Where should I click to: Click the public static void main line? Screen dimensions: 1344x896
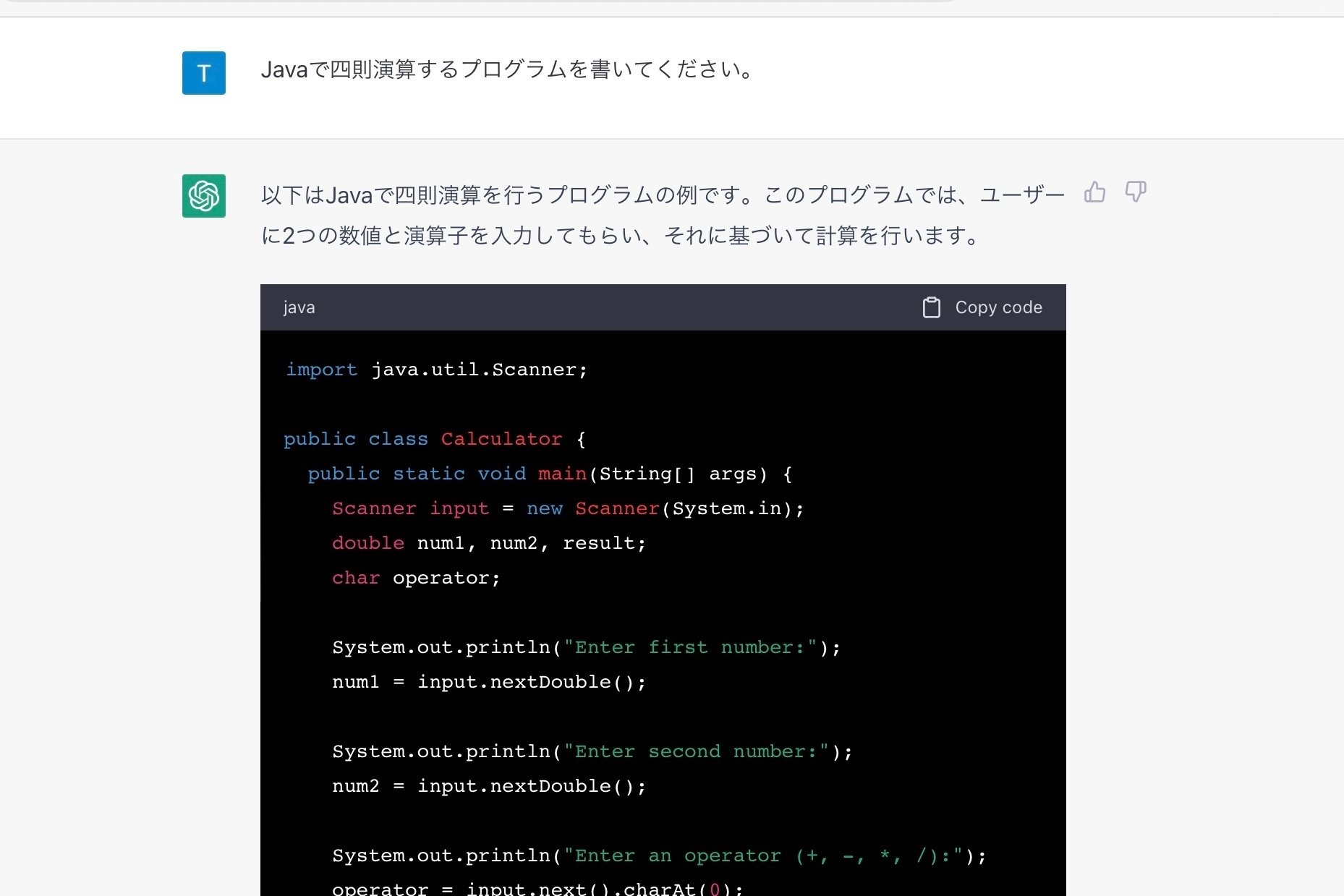pyautogui.click(x=550, y=474)
